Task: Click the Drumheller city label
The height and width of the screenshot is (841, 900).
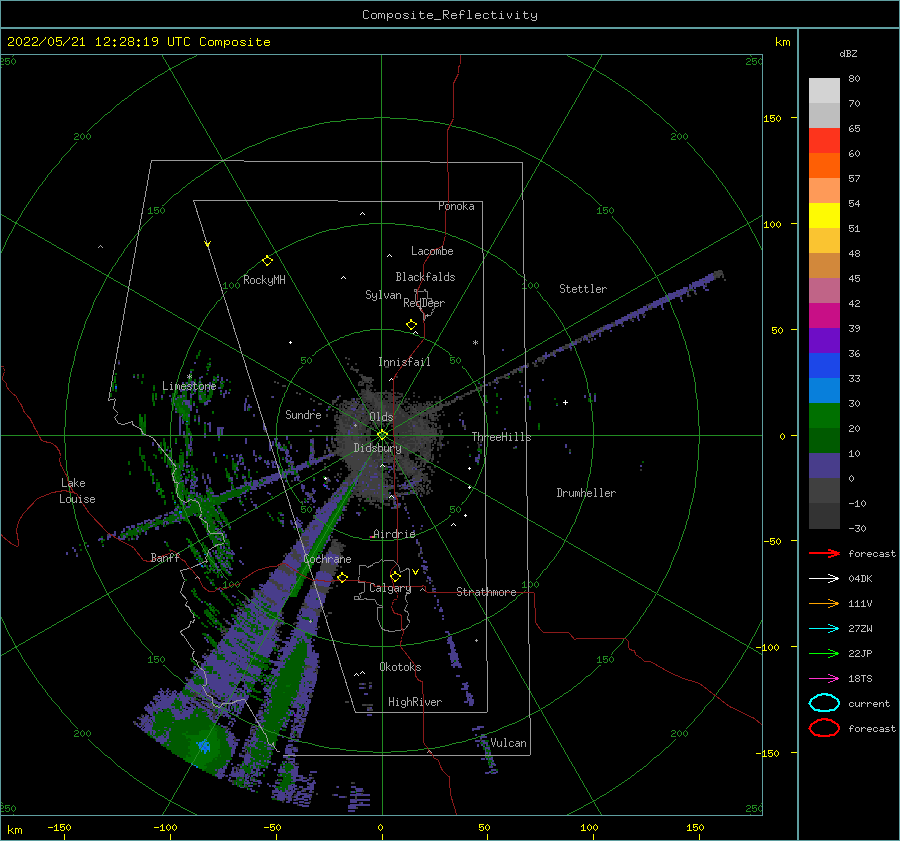Action: click(586, 493)
